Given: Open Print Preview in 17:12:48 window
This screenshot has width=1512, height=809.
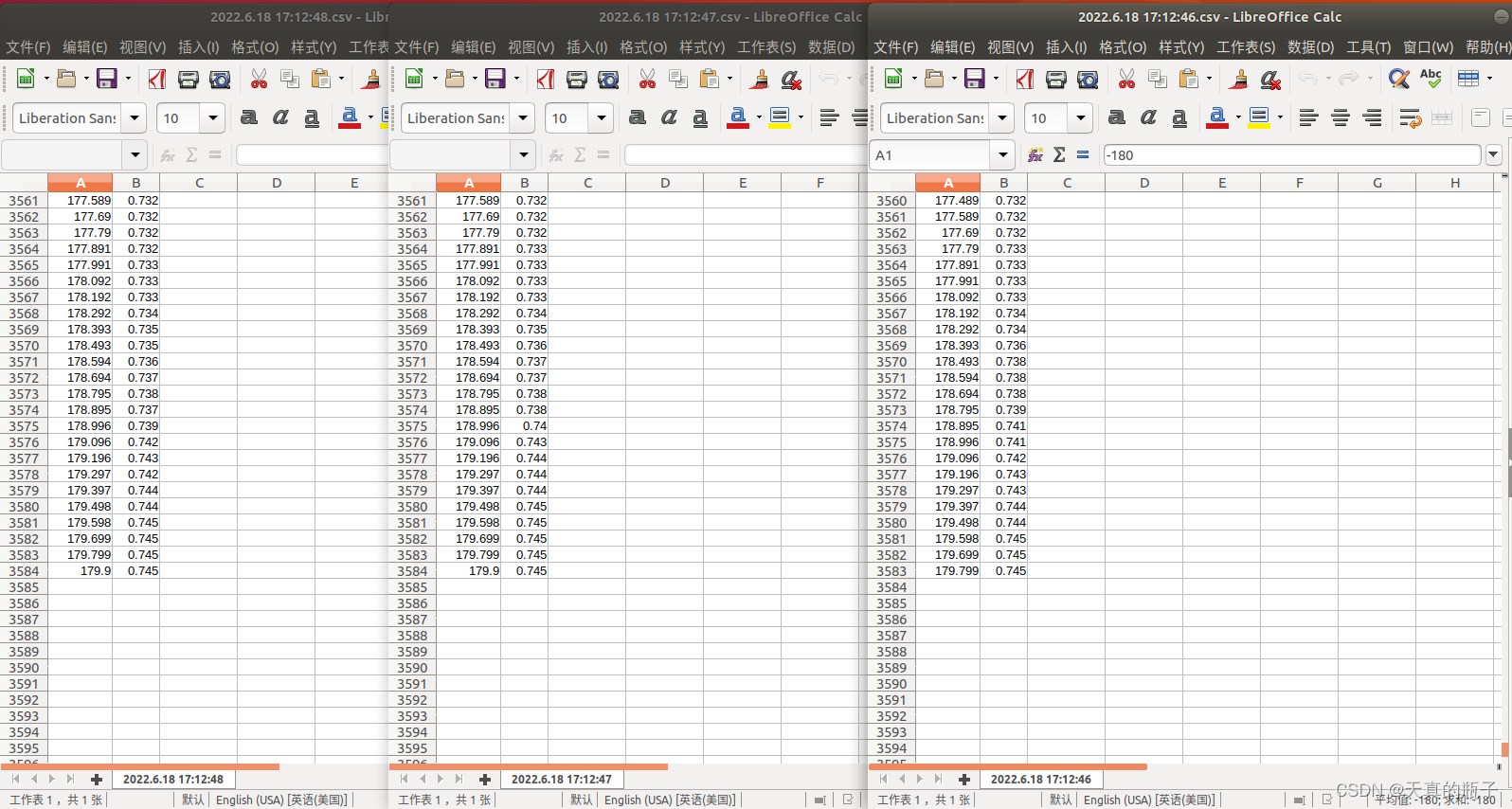Looking at the screenshot, I should [x=220, y=79].
